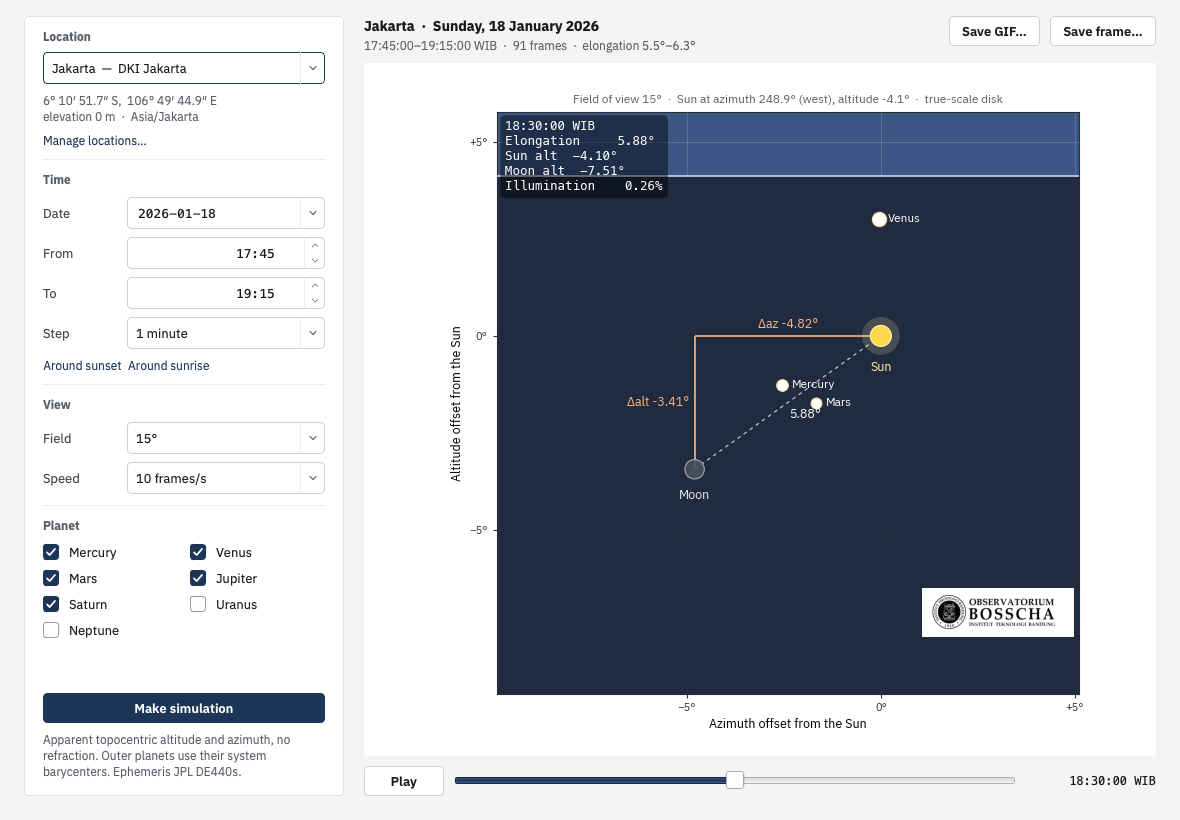Viewport: 1180px width, 820px height.
Task: Click the Save GIF... button
Action: tap(994, 31)
